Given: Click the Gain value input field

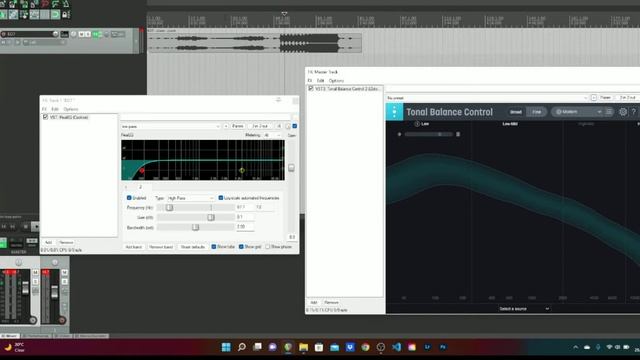Looking at the screenshot, I should [x=245, y=217].
